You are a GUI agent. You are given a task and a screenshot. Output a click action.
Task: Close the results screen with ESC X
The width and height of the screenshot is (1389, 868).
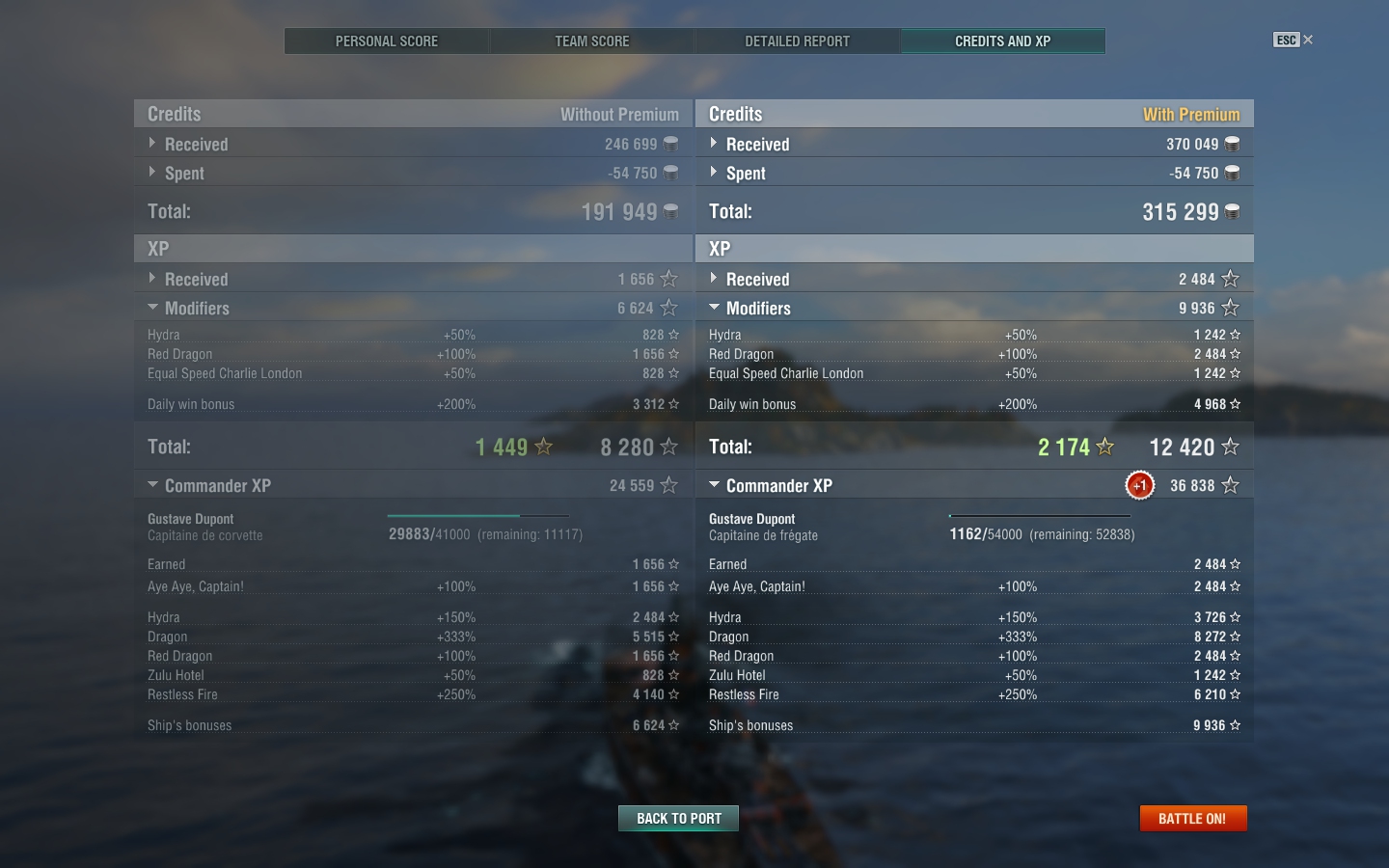(1294, 40)
